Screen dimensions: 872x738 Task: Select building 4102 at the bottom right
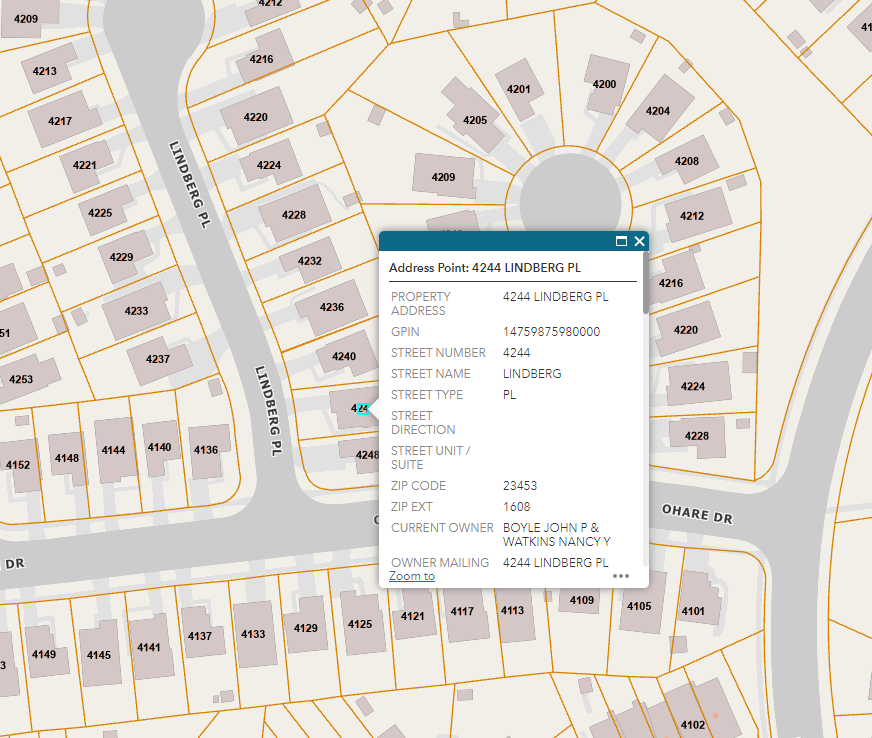[692, 724]
